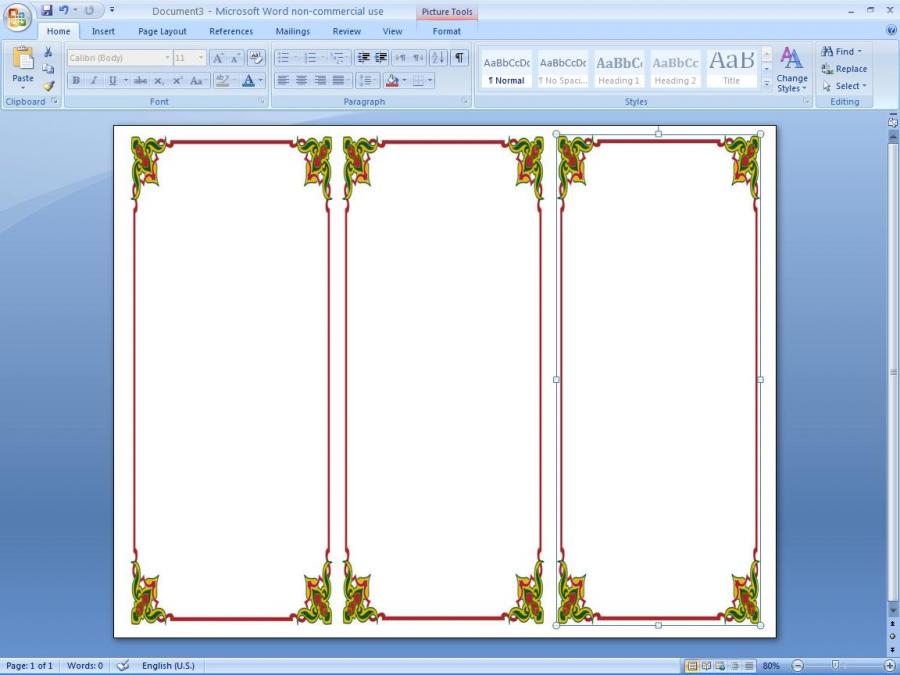Activate Format Painter brush
Viewport: 900px width, 675px height.
48,86
